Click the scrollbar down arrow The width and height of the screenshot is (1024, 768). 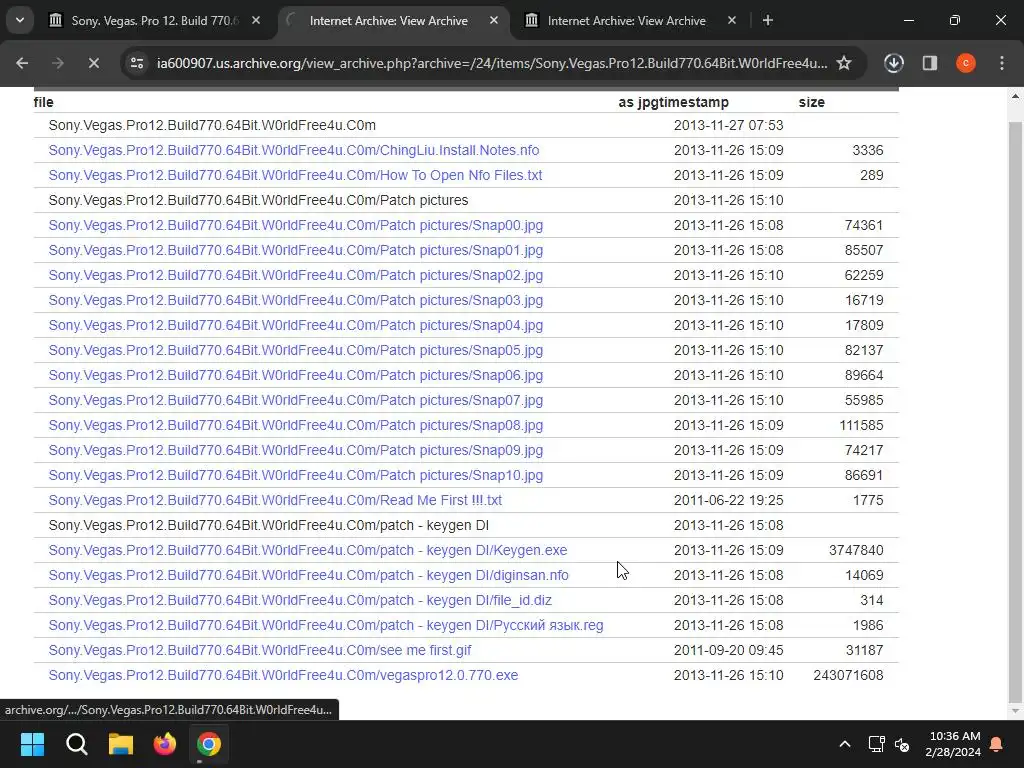click(1015, 711)
